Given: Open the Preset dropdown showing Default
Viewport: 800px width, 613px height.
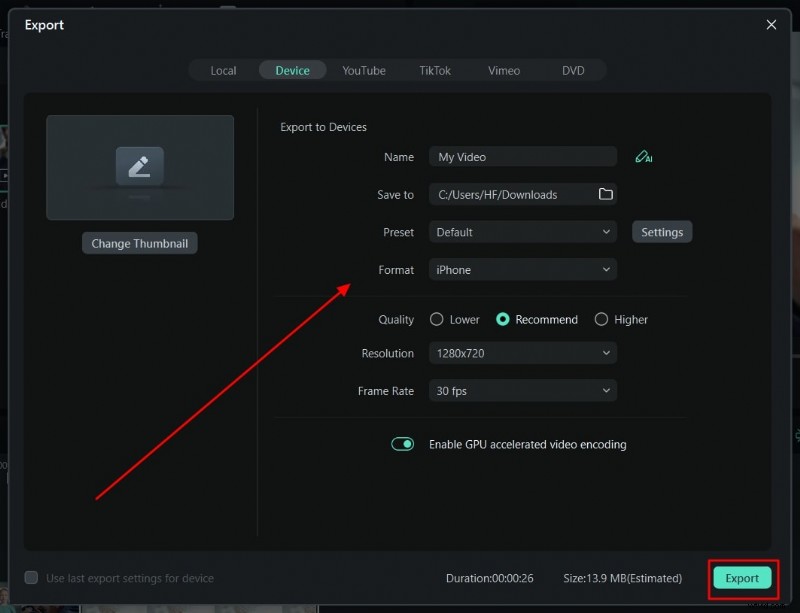Looking at the screenshot, I should [x=522, y=231].
